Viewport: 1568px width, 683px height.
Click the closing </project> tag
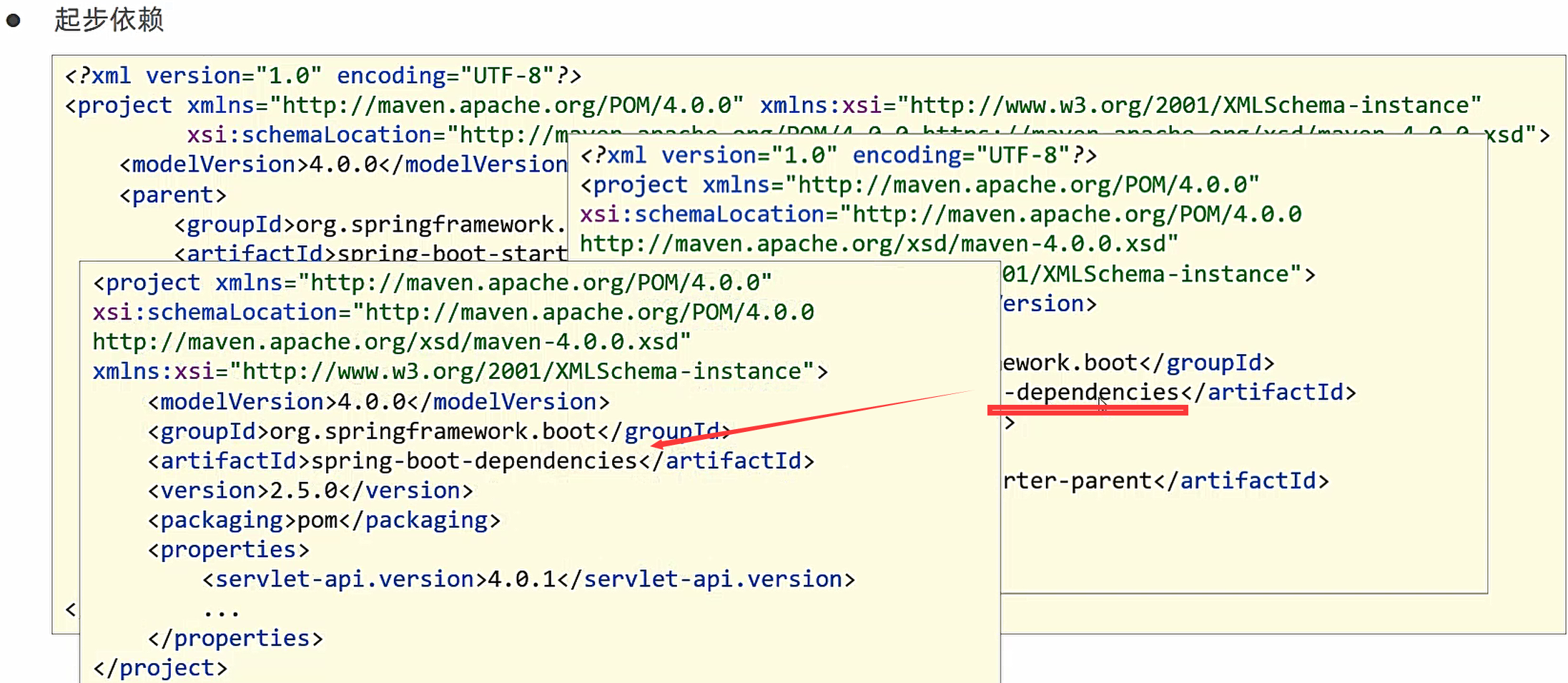[x=160, y=668]
